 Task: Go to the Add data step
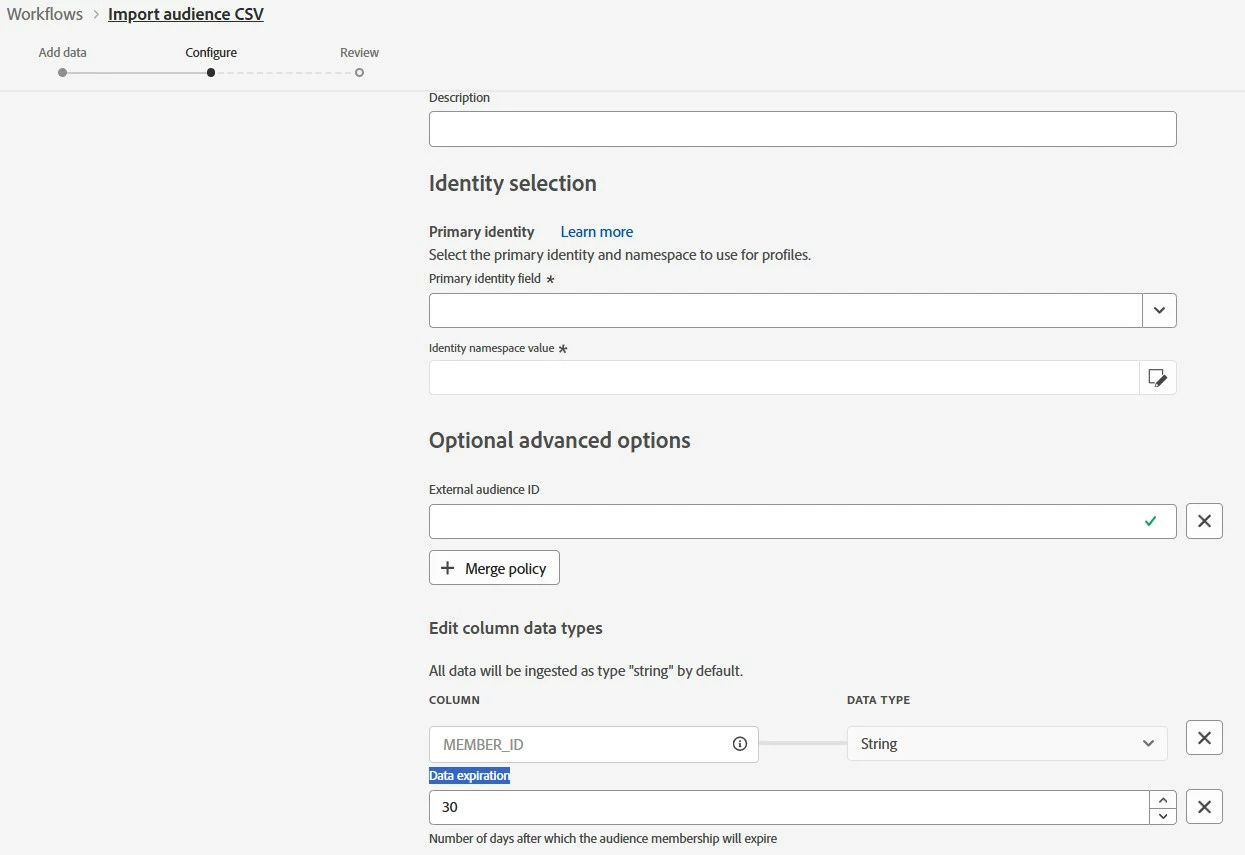[x=63, y=72]
